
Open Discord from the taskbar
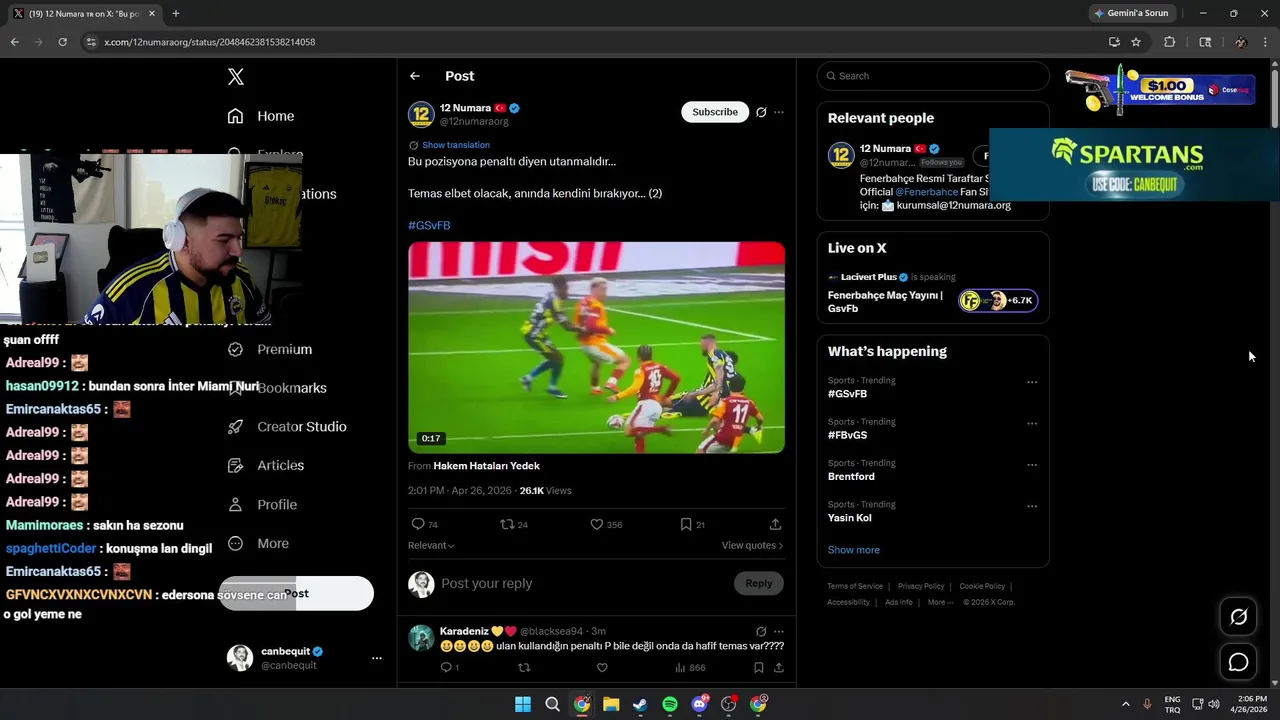(699, 704)
